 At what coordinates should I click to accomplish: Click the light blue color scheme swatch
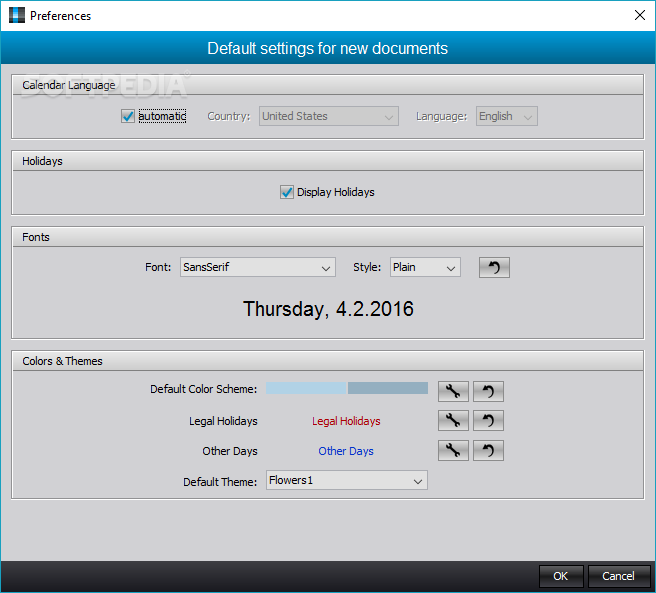pos(306,388)
